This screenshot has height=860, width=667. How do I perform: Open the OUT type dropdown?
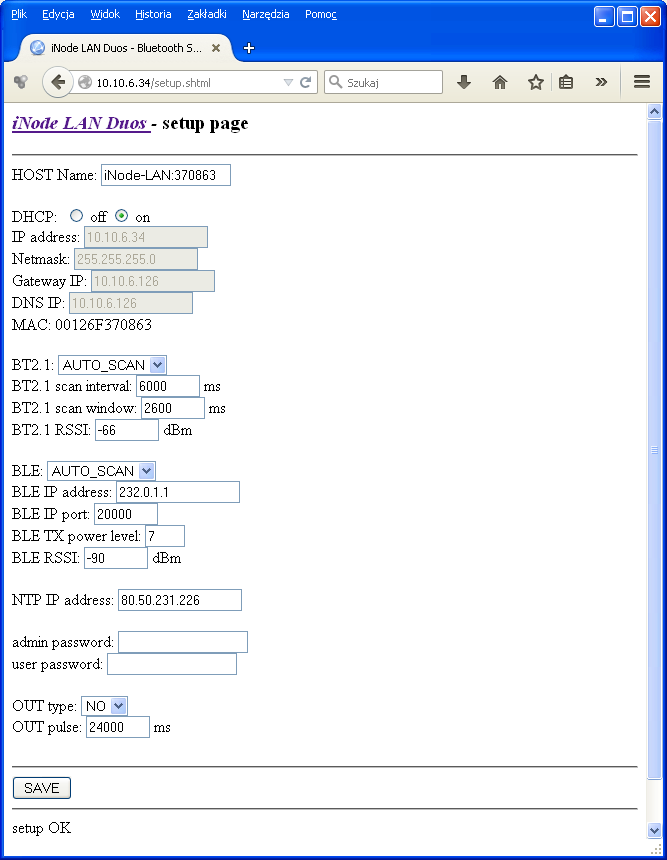click(104, 706)
